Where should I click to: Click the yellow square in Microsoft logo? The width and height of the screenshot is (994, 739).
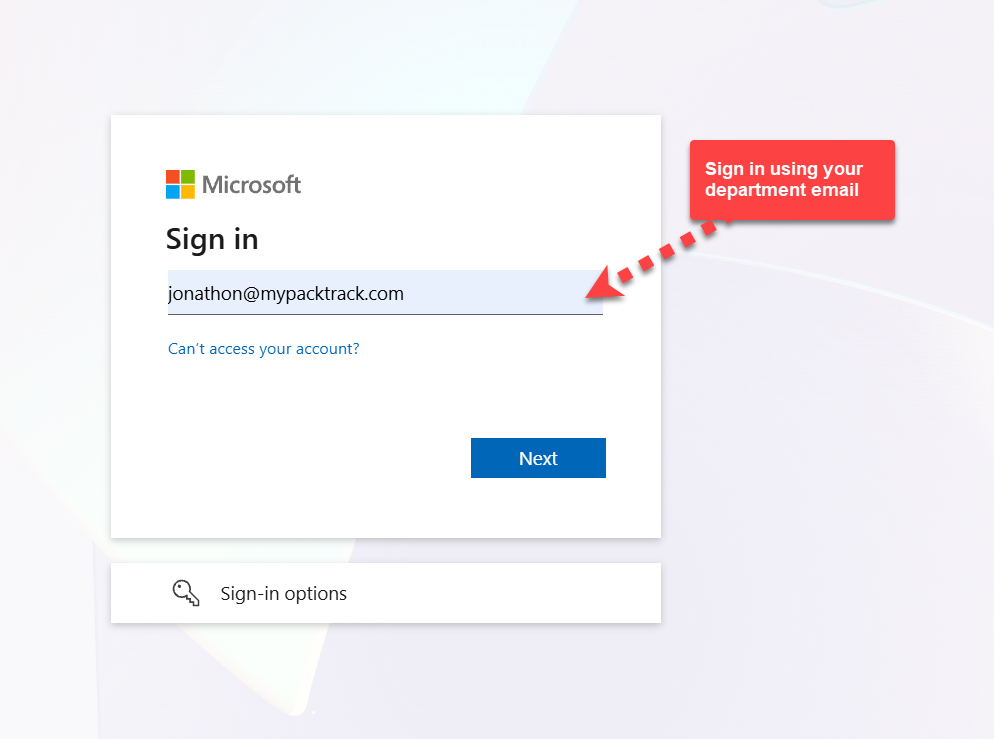pyautogui.click(x=188, y=192)
